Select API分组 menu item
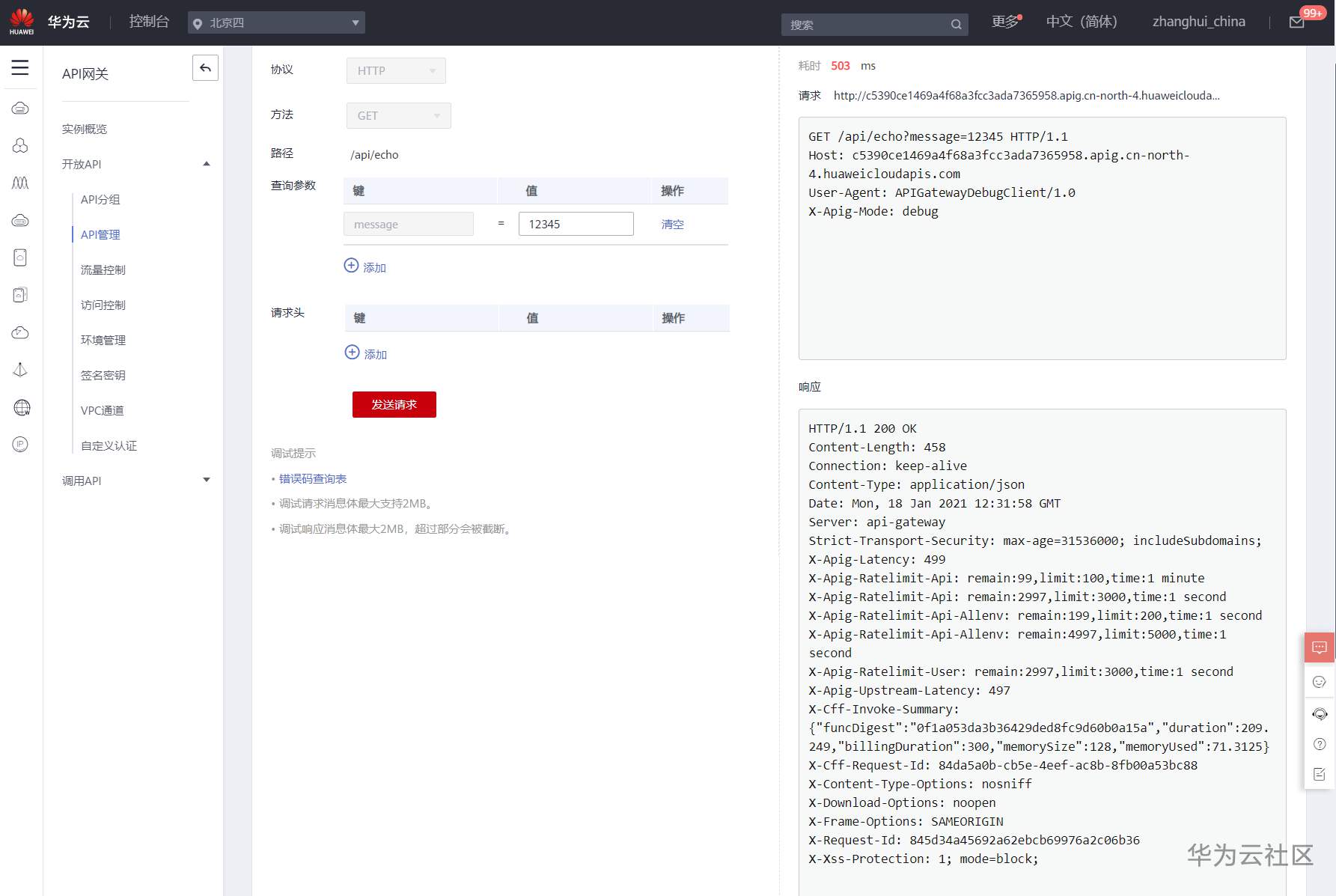Image resolution: width=1336 pixels, height=896 pixels. pos(100,199)
